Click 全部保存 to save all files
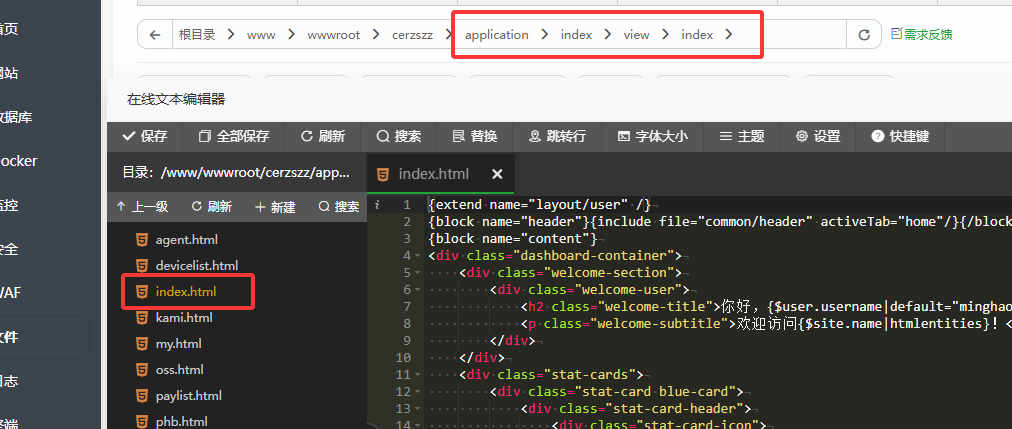Image resolution: width=1012 pixels, height=429 pixels. pos(233,136)
